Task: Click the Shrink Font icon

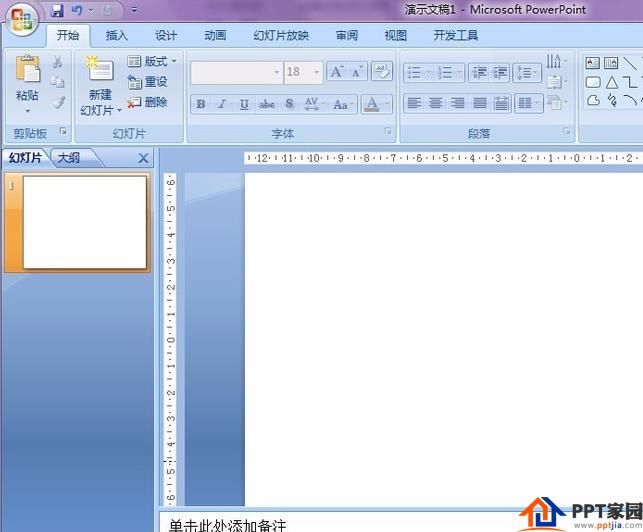Action: click(357, 72)
